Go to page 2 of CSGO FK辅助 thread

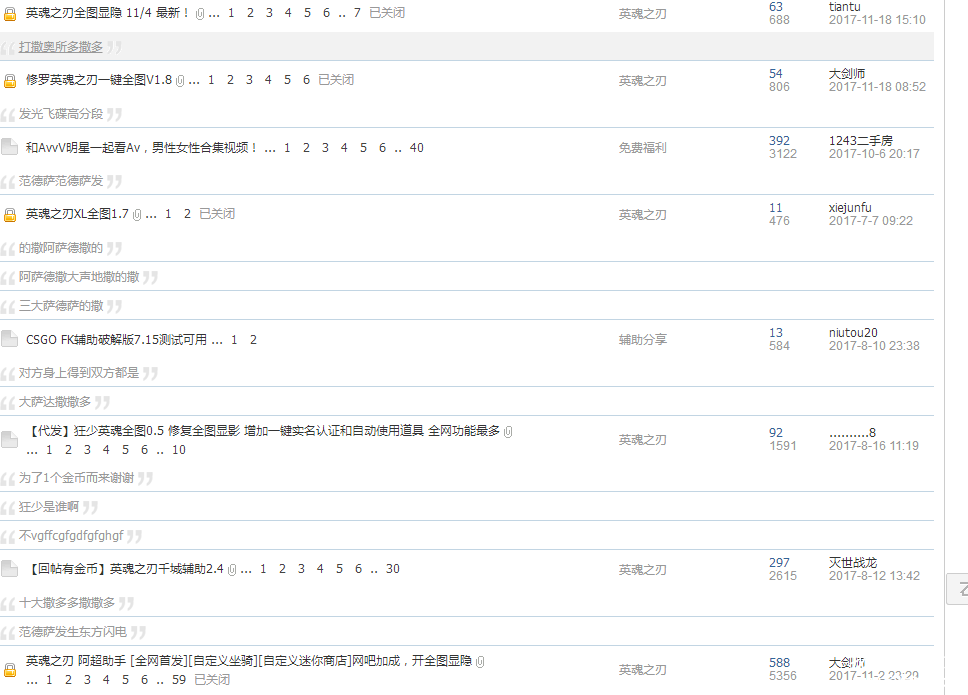pos(253,339)
